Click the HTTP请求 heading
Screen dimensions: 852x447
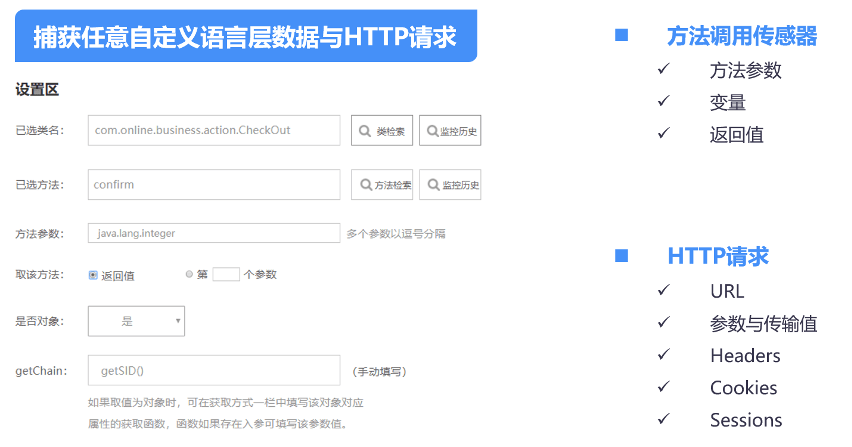coord(718,256)
